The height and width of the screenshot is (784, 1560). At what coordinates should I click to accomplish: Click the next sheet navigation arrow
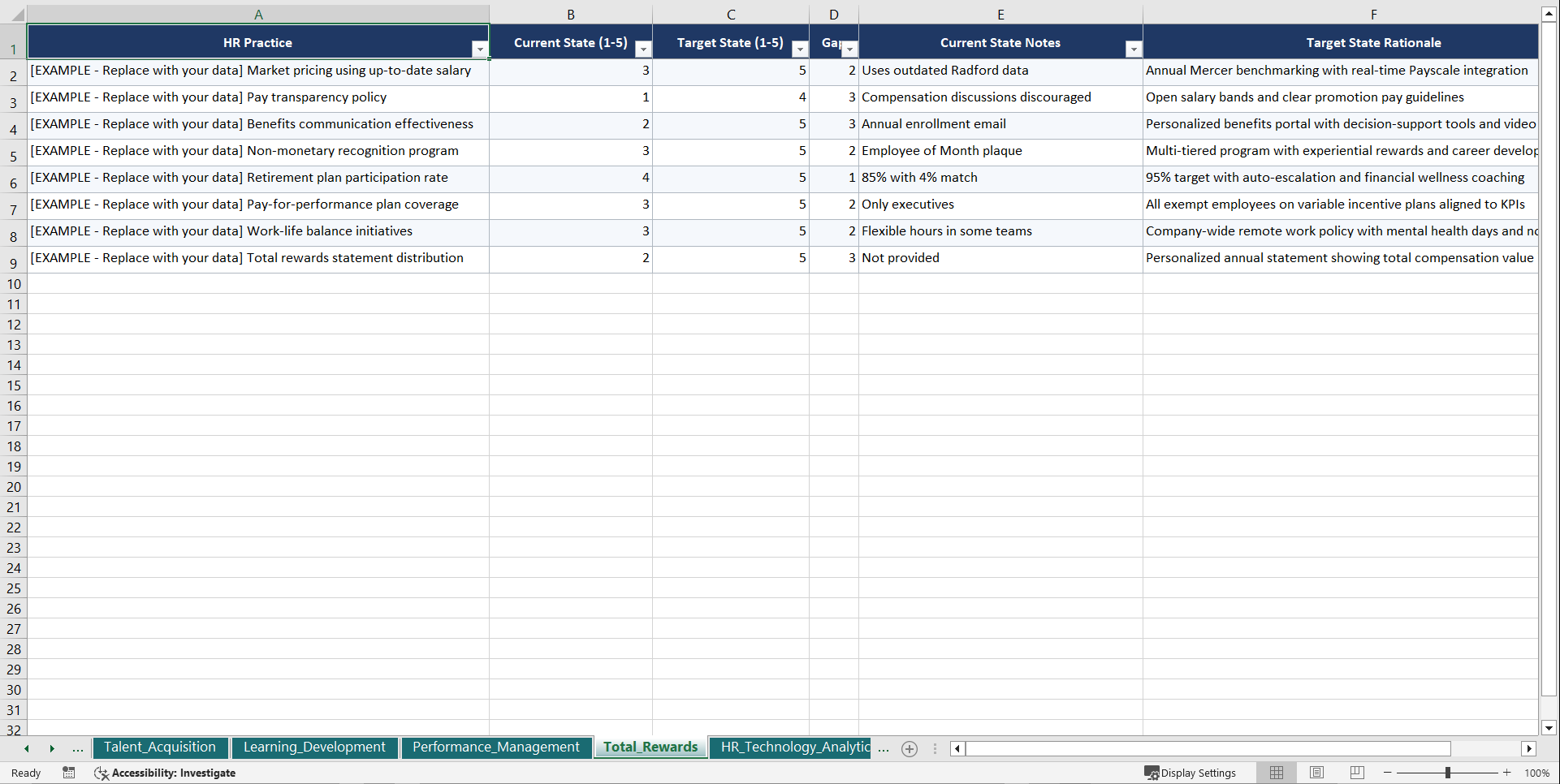click(52, 748)
